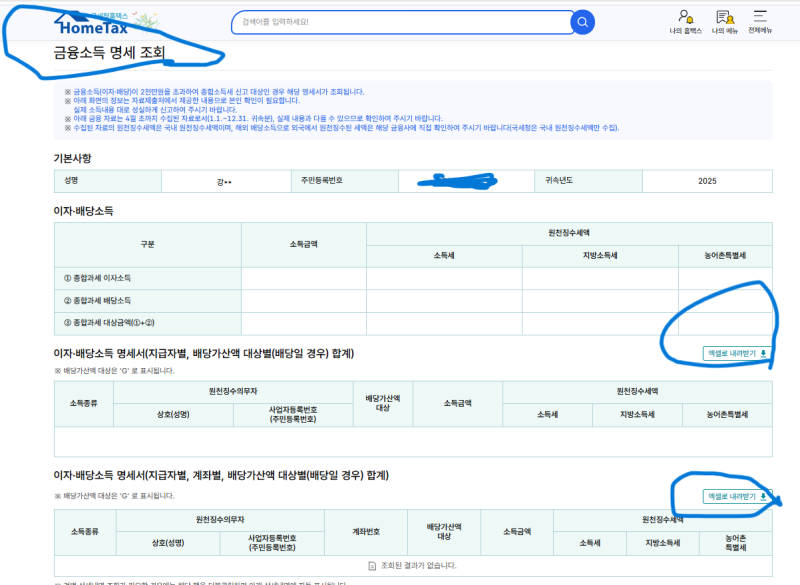
Task: Select row ① 종합과세 이자소득
Action: pos(413,278)
